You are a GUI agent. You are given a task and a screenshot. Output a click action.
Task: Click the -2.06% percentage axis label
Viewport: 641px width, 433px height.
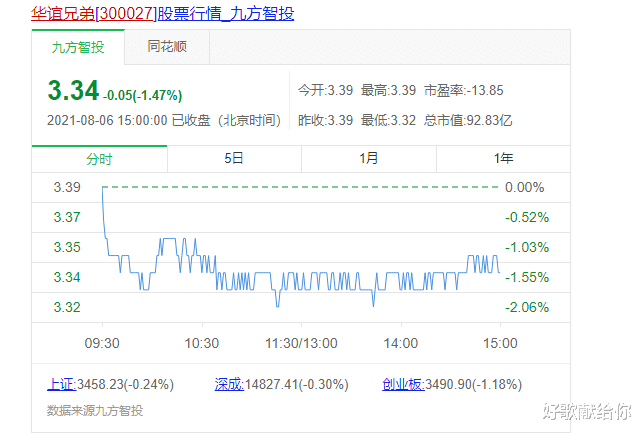click(x=527, y=307)
